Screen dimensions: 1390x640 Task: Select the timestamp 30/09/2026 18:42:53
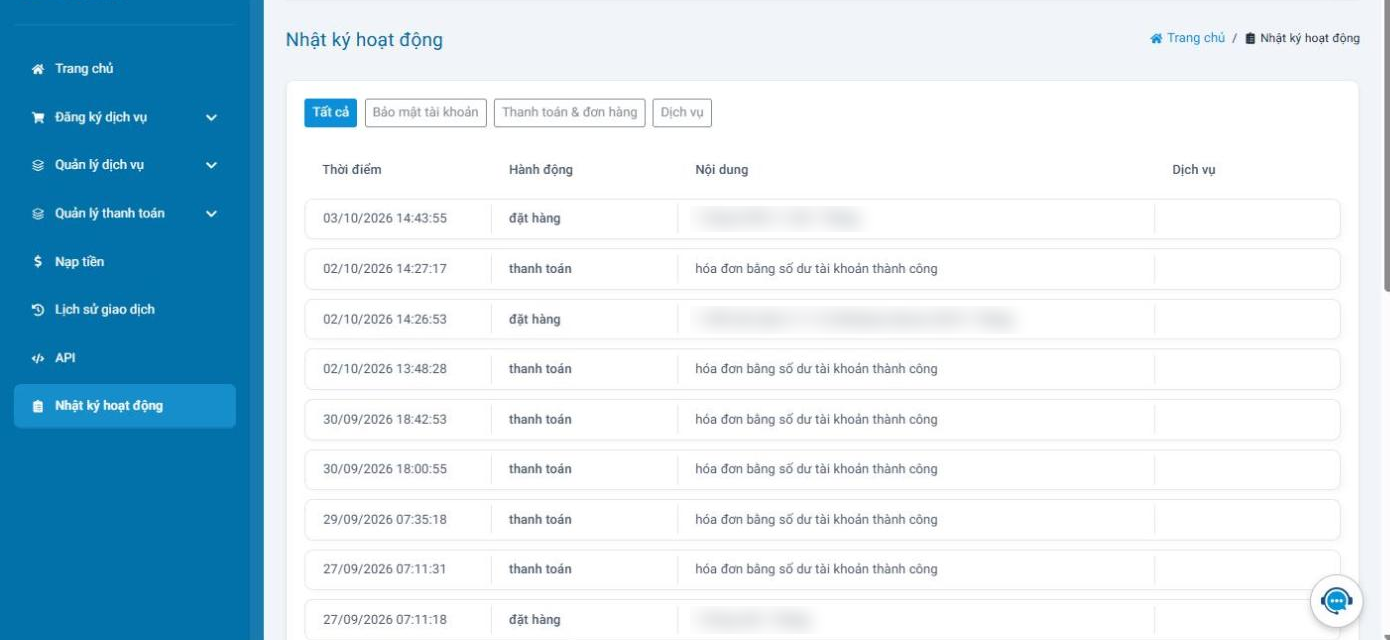pos(385,420)
